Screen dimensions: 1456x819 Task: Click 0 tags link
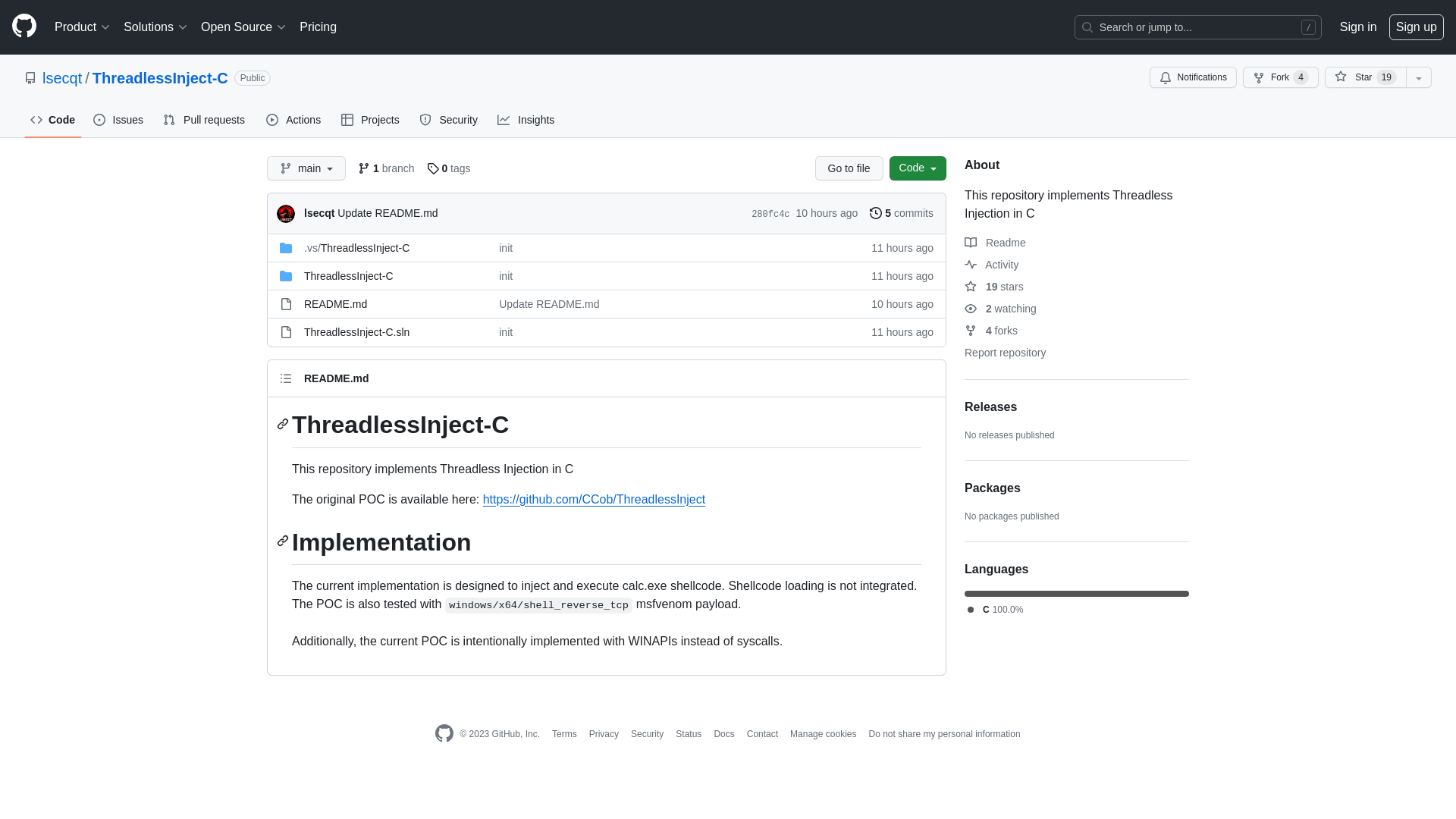pos(449,168)
